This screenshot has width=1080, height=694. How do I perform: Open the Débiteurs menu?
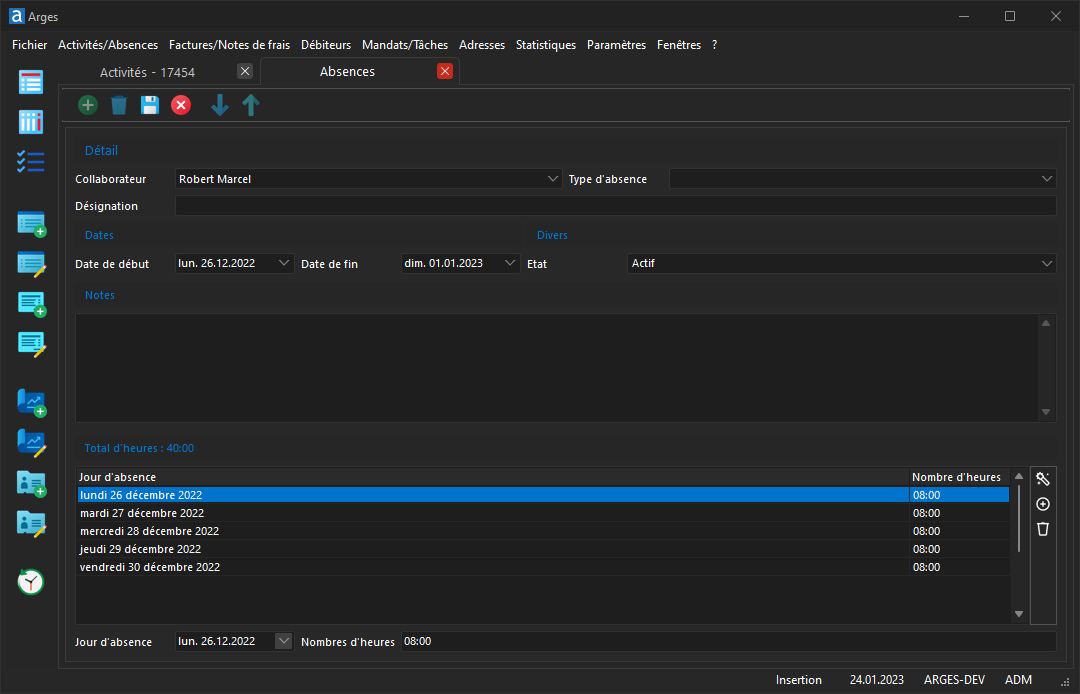[326, 45]
